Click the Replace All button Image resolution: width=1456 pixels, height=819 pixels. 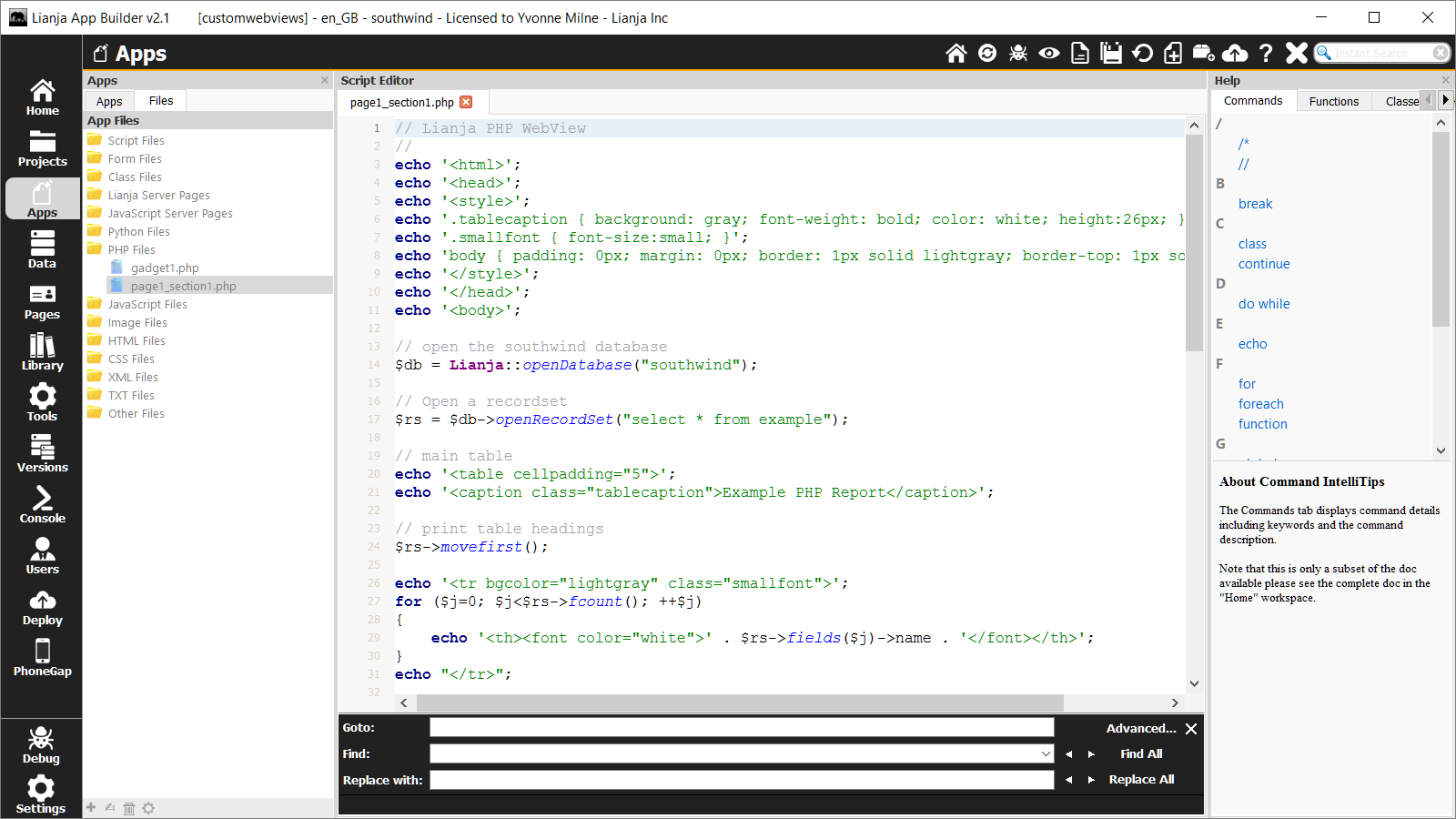pyautogui.click(x=1141, y=780)
